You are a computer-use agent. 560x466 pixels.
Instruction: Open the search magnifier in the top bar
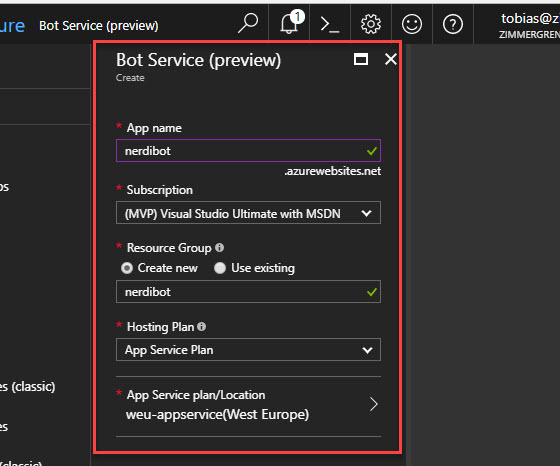click(x=248, y=24)
